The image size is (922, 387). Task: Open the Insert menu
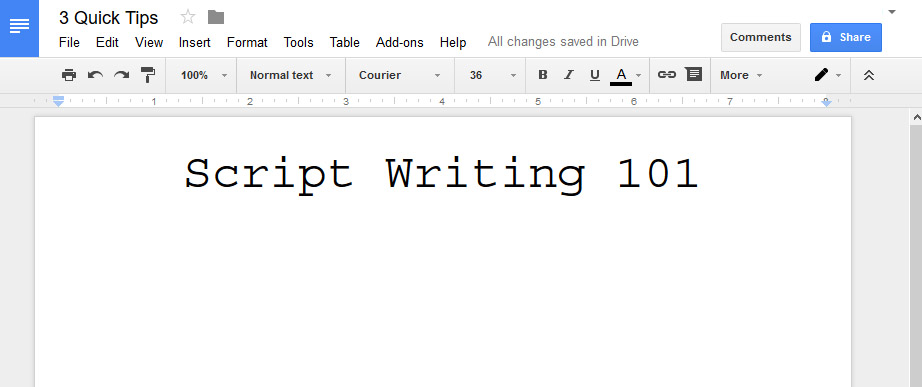tap(195, 42)
